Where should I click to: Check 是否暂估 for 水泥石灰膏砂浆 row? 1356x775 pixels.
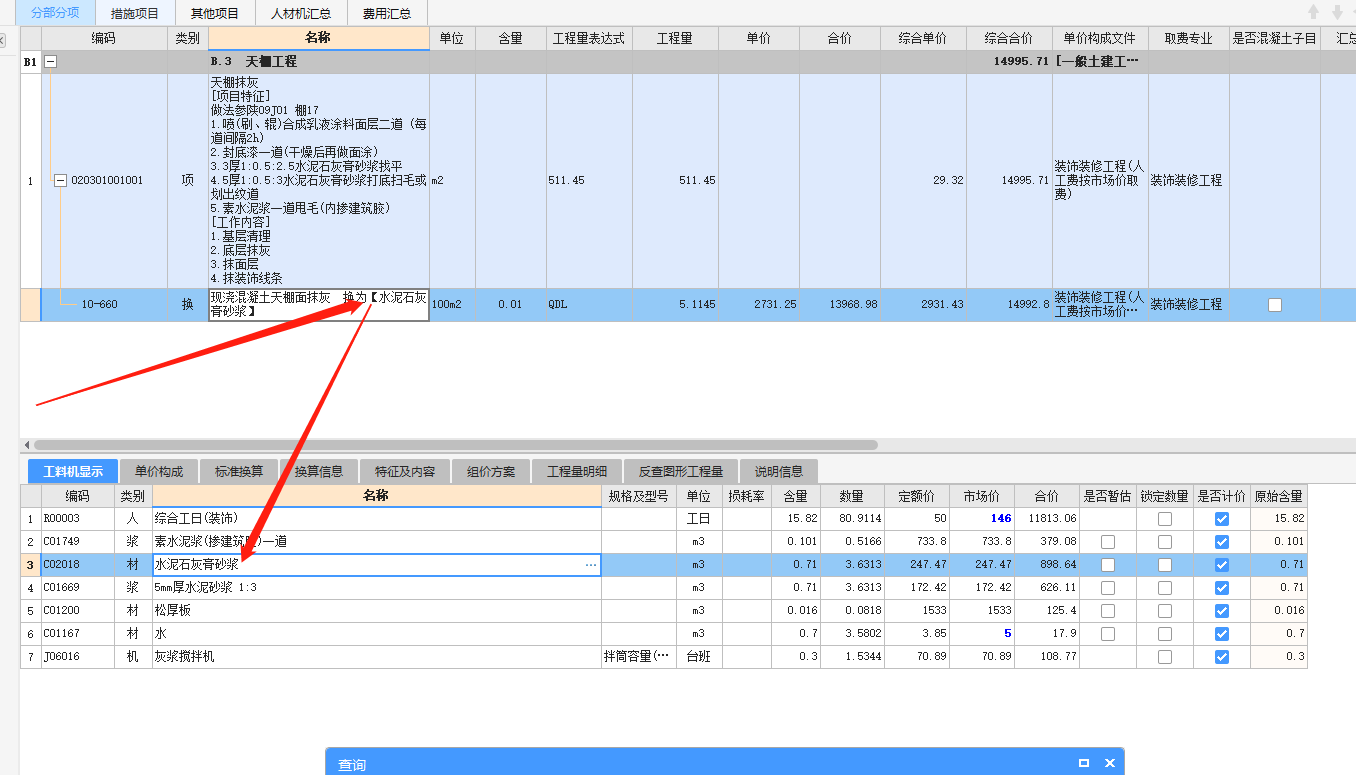point(1108,565)
